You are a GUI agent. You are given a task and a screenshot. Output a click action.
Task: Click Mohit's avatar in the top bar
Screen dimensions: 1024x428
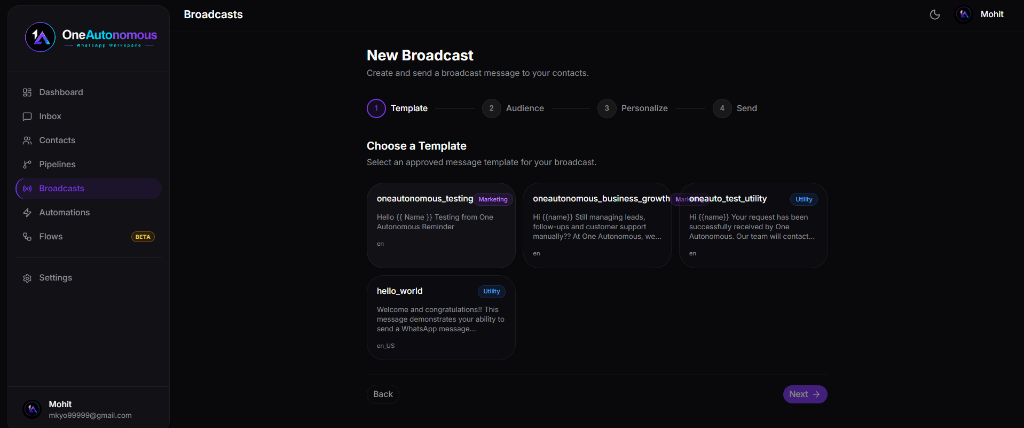[964, 14]
